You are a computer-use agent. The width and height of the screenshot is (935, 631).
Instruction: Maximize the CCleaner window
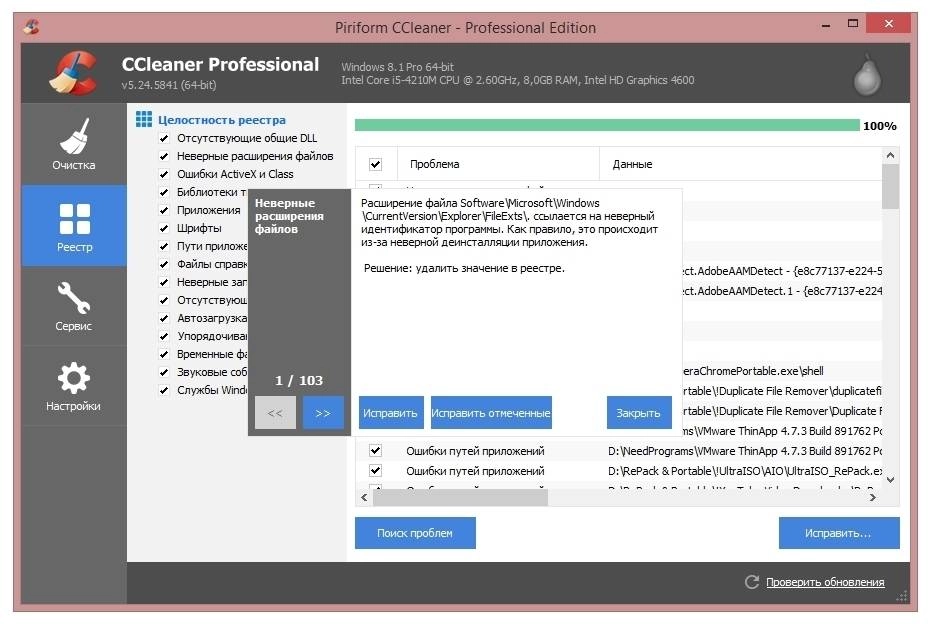click(853, 24)
